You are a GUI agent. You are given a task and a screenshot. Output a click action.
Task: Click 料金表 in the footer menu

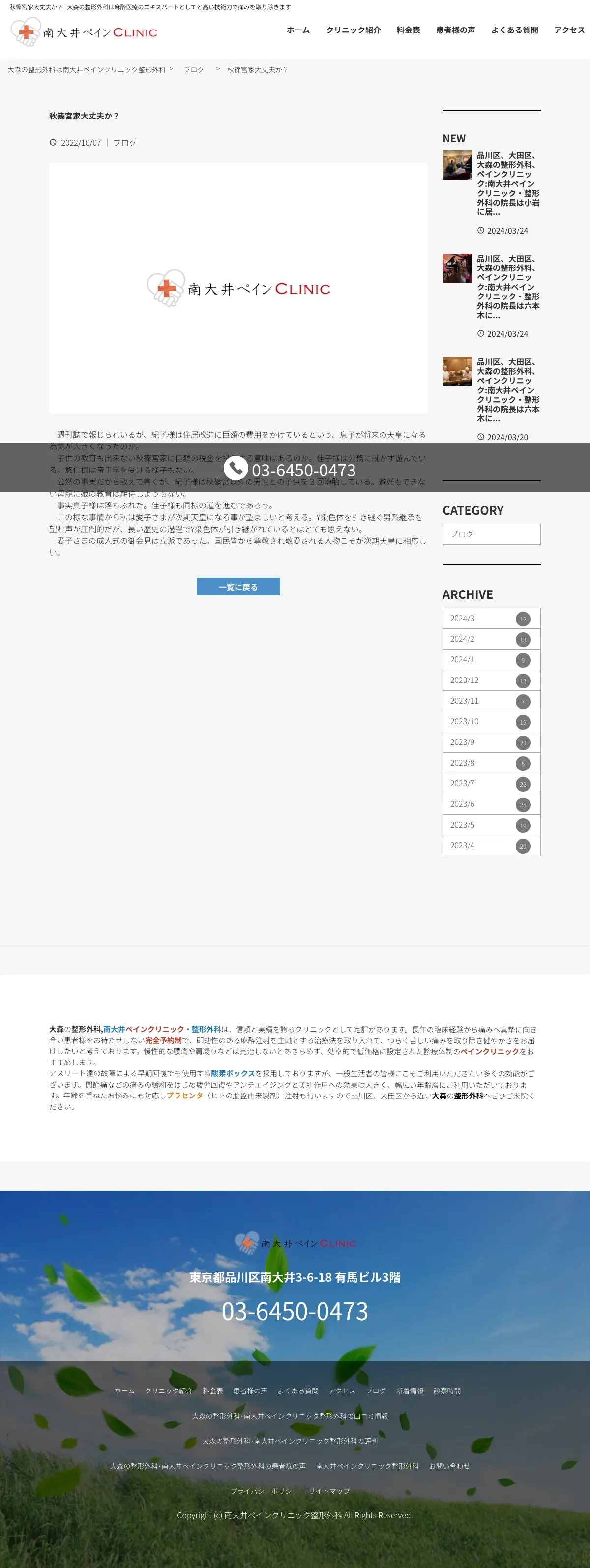[x=213, y=1391]
